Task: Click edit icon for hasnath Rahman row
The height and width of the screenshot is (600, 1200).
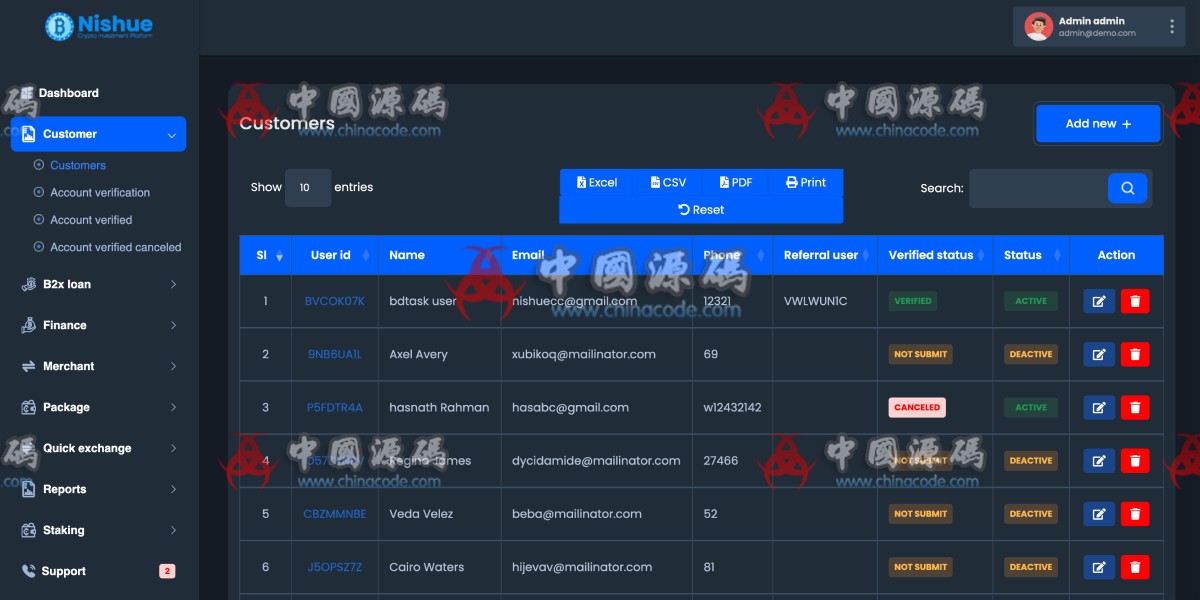Action: [1098, 407]
